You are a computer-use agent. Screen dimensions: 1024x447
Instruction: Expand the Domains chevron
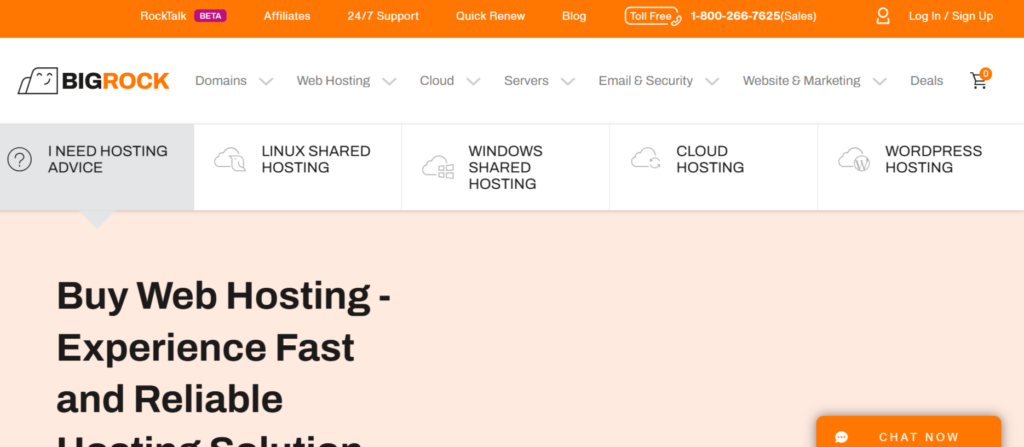(266, 81)
